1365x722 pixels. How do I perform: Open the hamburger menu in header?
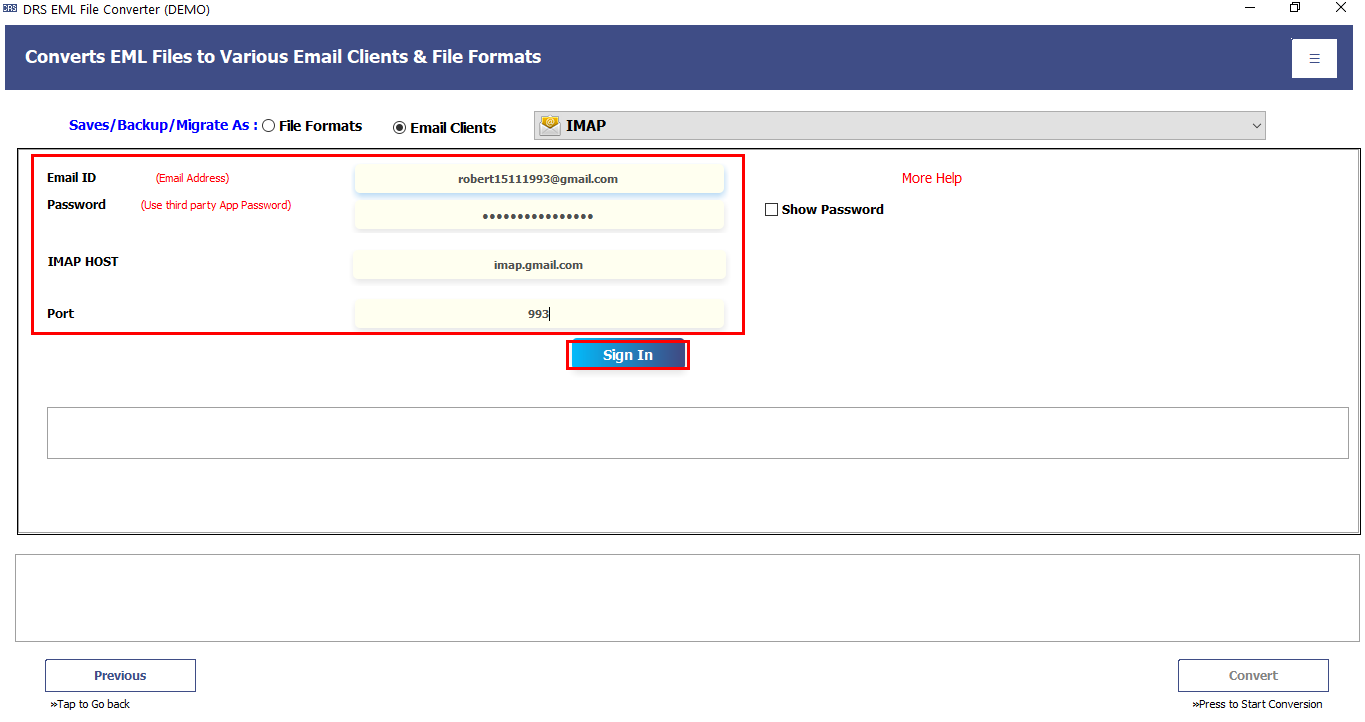[1314, 59]
